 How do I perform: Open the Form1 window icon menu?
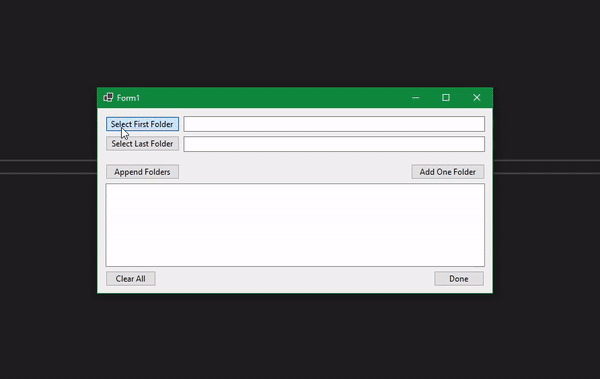pyautogui.click(x=108, y=98)
